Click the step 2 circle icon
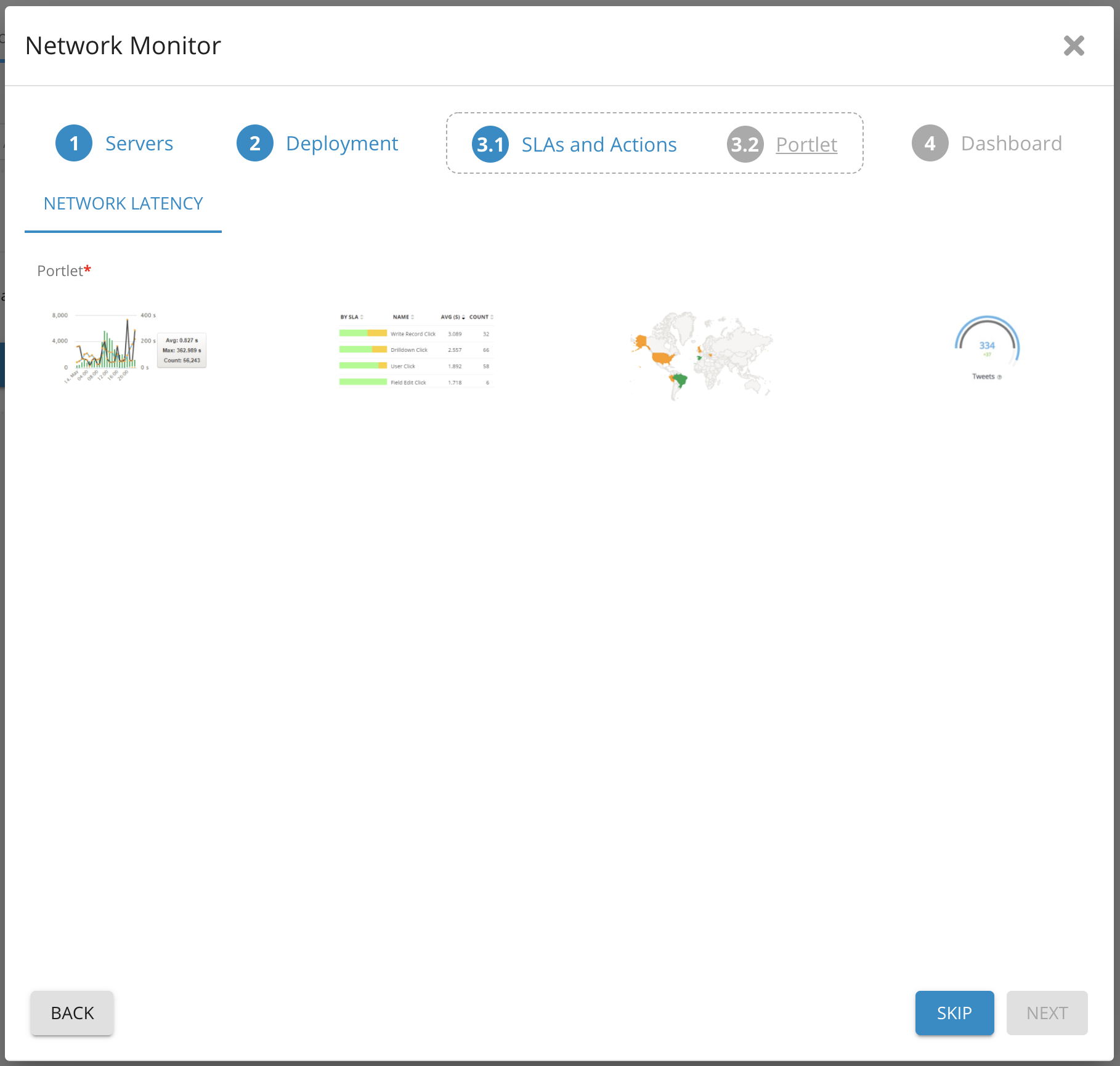 coord(255,144)
